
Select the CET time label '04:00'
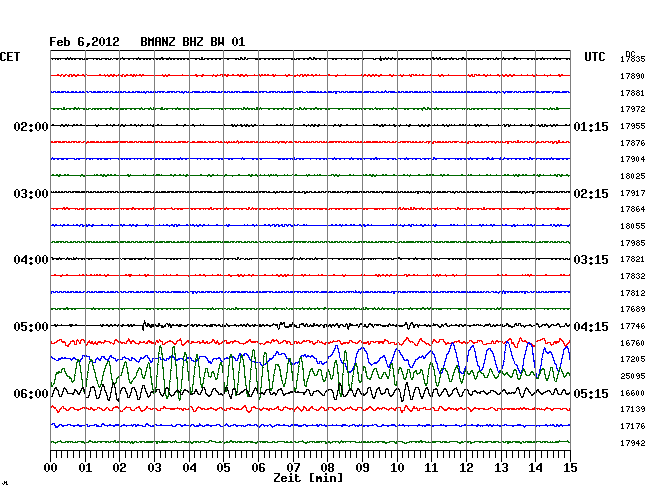[31, 260]
